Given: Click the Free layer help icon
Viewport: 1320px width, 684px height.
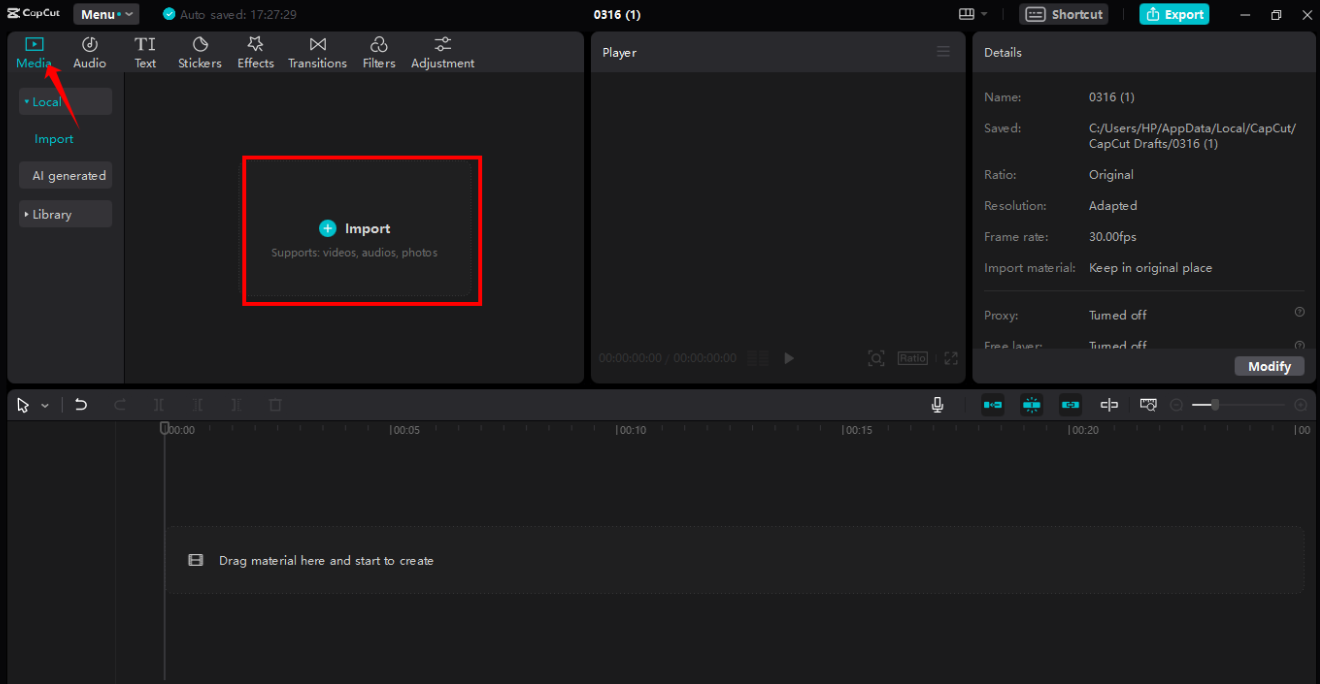Looking at the screenshot, I should tap(1299, 345).
